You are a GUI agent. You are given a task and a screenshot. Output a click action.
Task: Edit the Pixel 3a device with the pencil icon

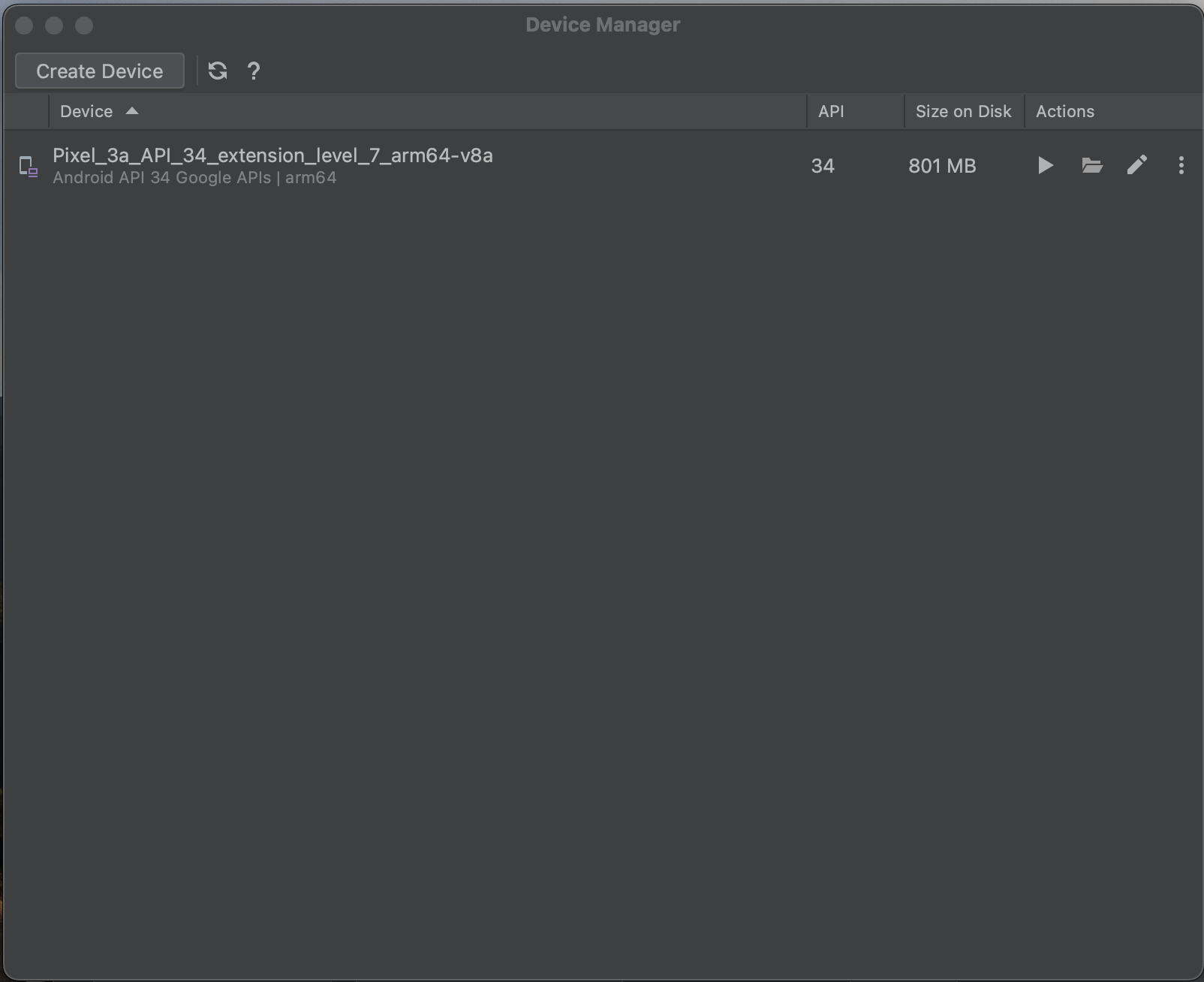pyautogui.click(x=1136, y=165)
